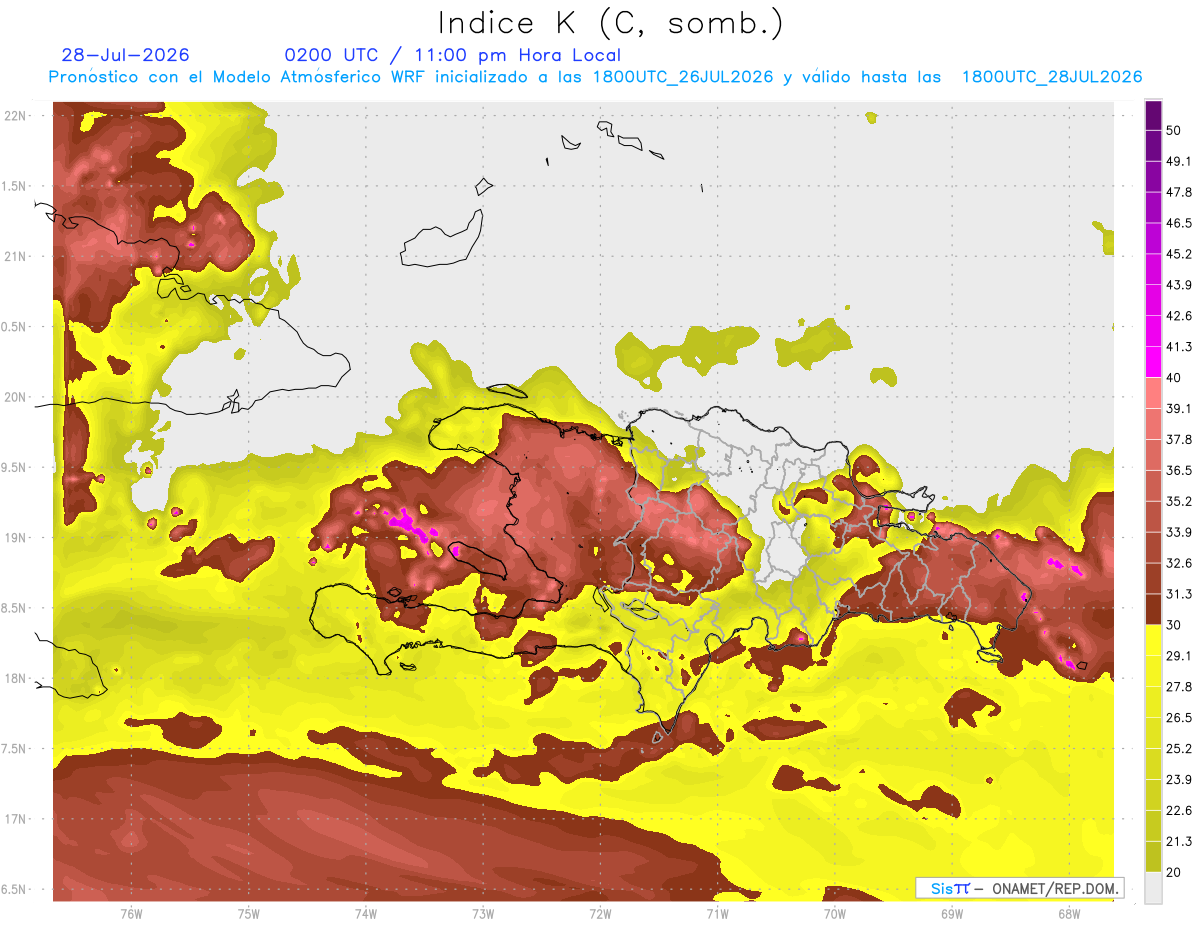Image resolution: width=1200 pixels, height=927 pixels.
Task: Click the latitude label '19N'
Action: tap(15, 538)
